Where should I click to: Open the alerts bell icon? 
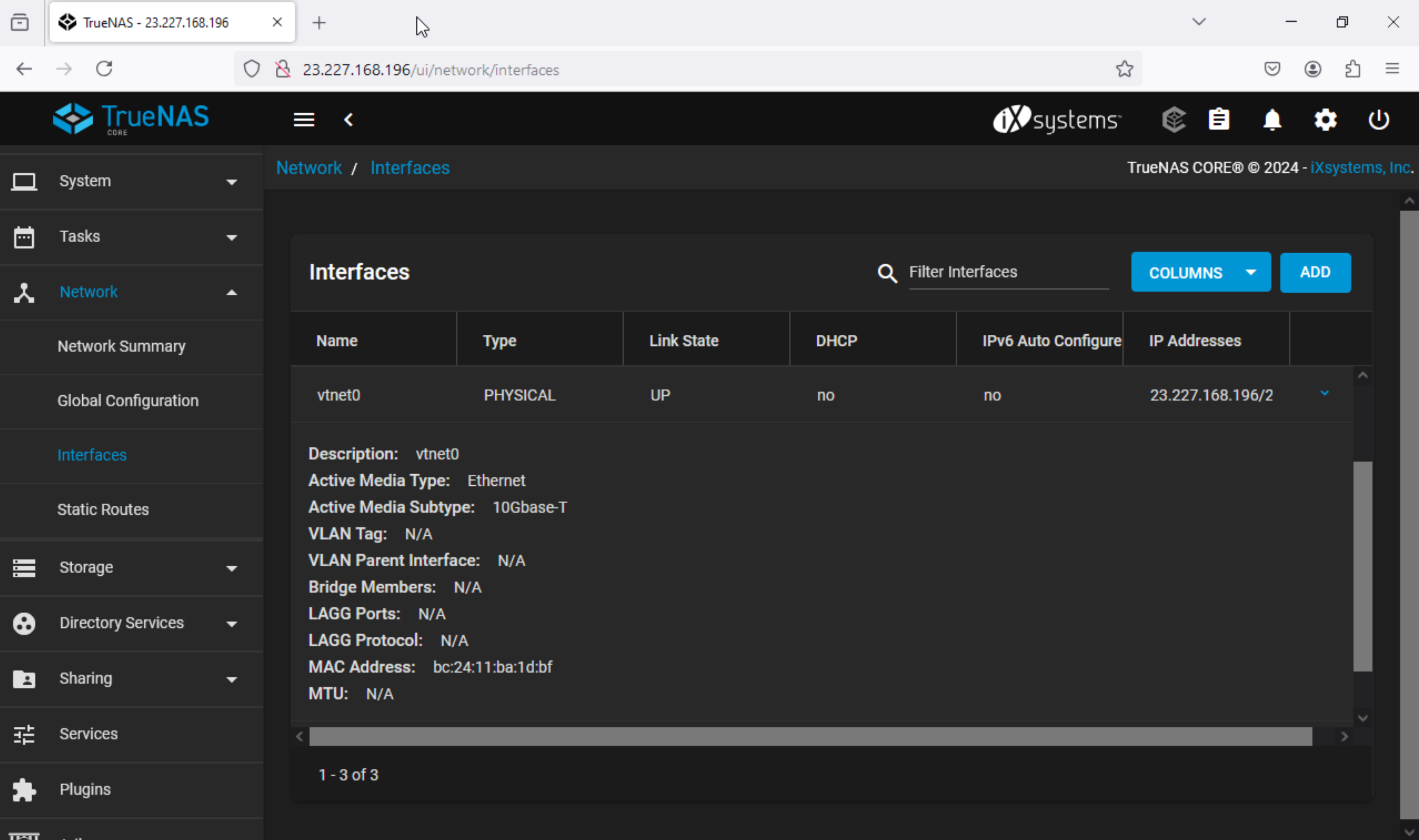(x=1272, y=120)
